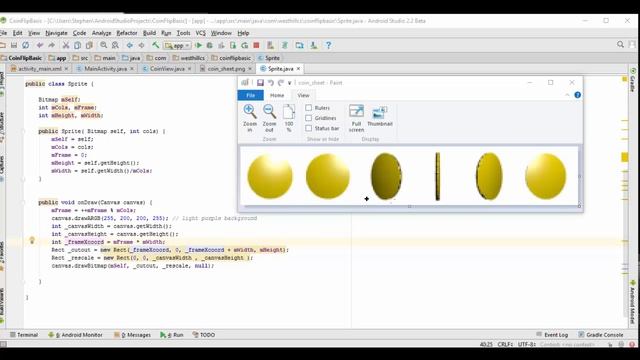
Task: Click Redo in Paint's quick access bar
Action: (x=281, y=83)
